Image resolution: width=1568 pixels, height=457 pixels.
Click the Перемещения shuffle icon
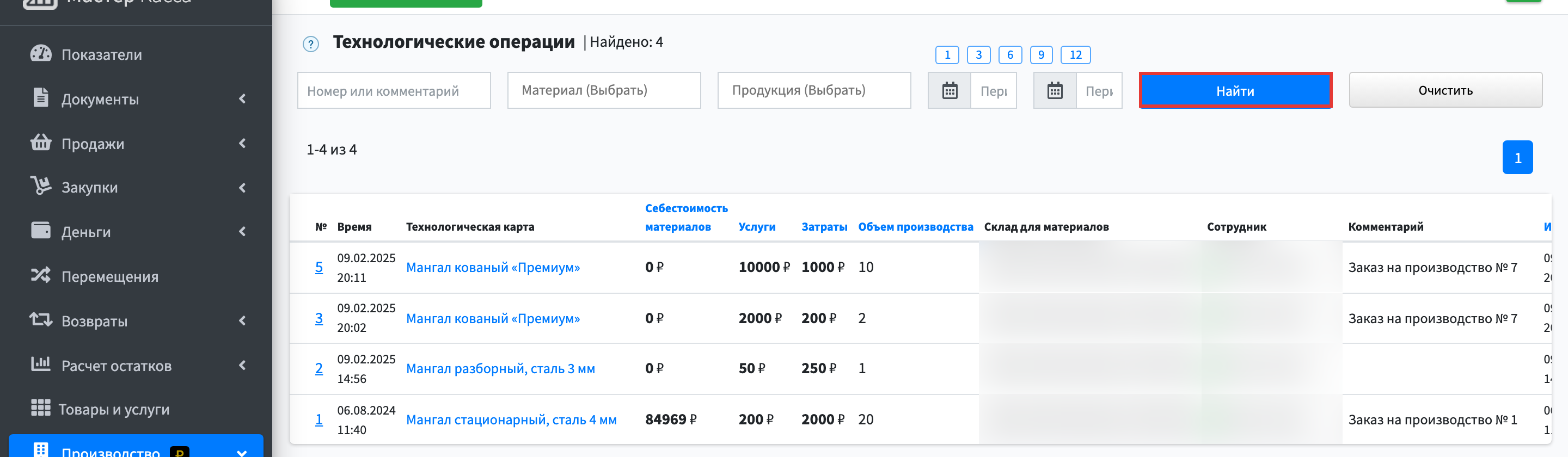(41, 275)
